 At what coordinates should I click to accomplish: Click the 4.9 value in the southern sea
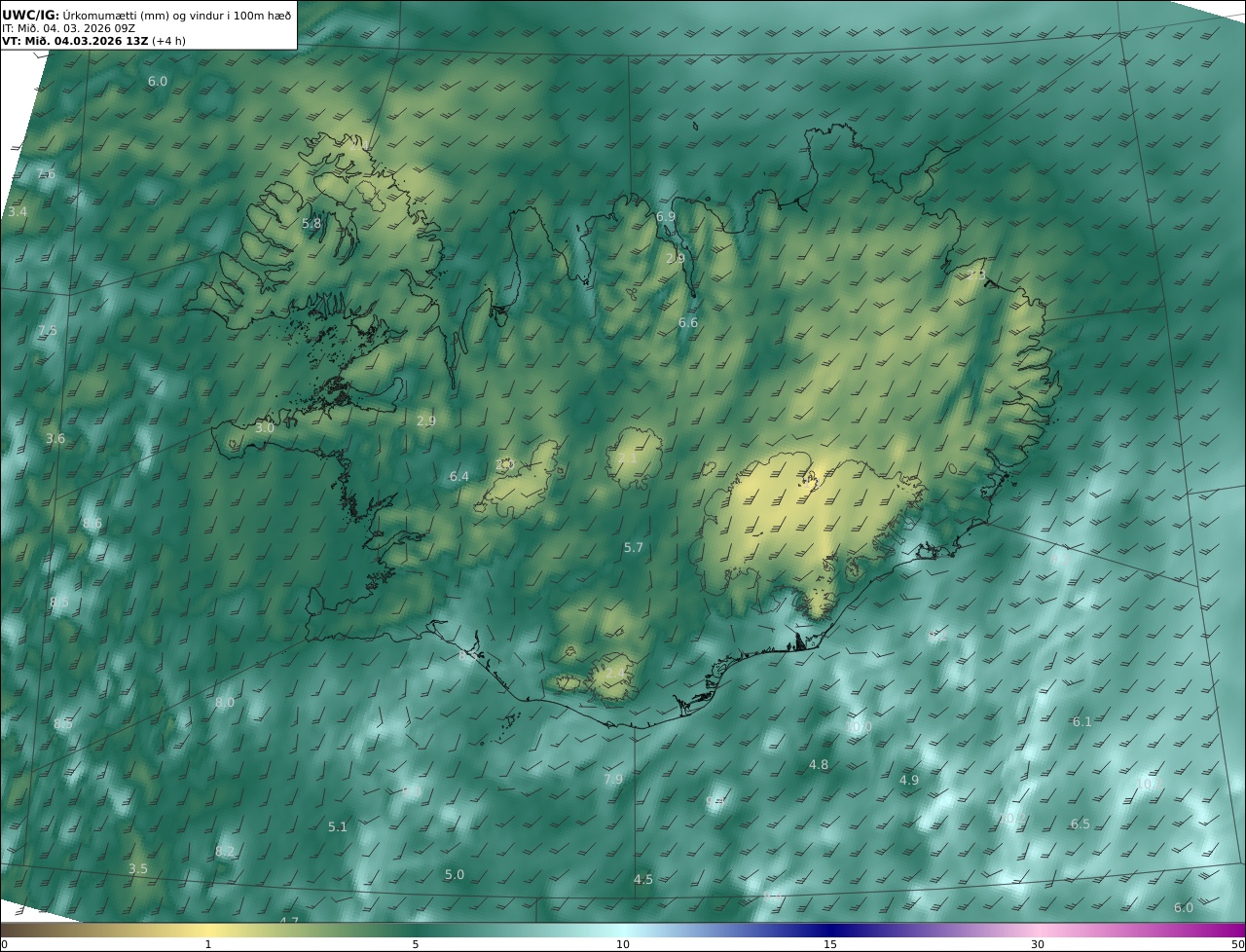909,780
